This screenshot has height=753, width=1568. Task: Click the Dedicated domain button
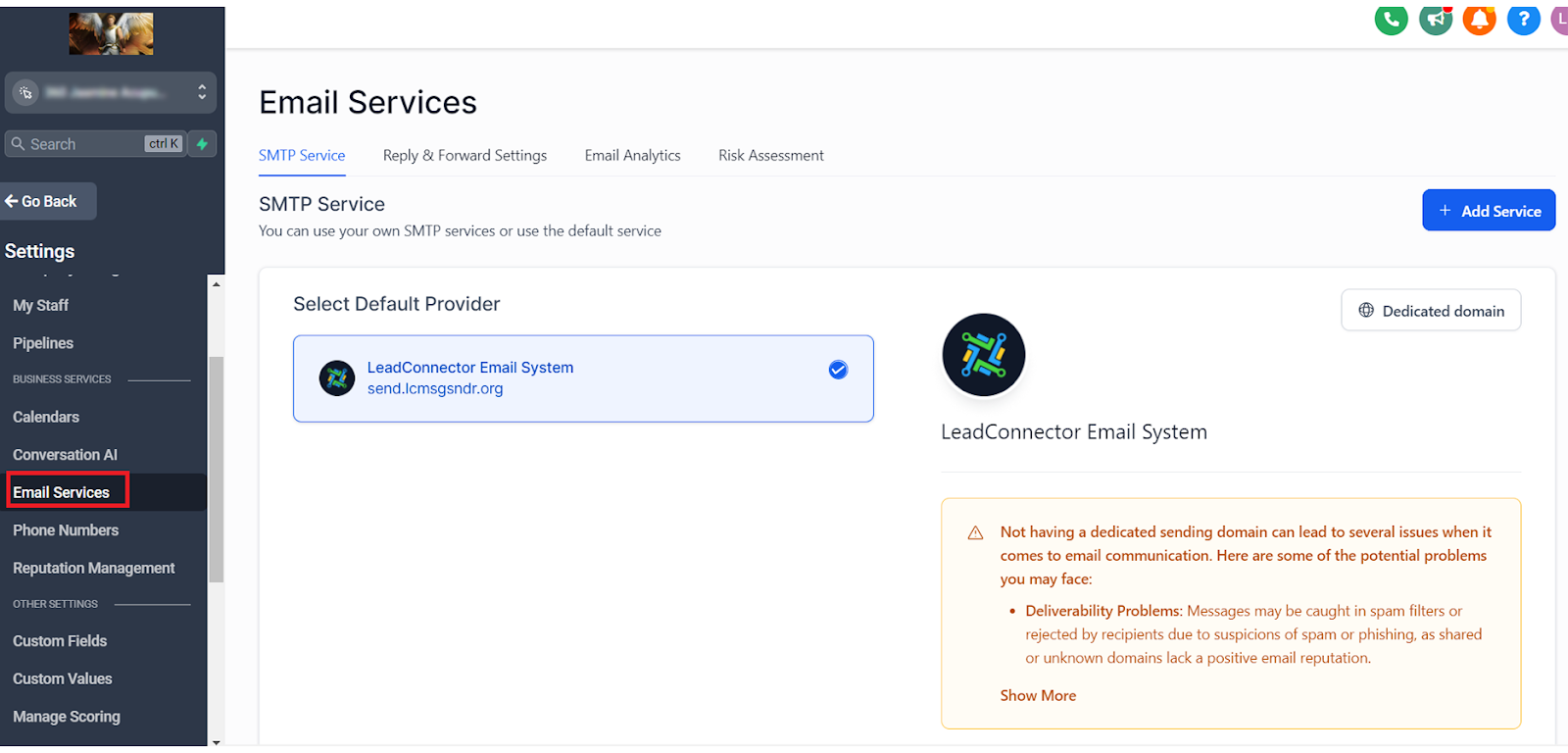click(1431, 311)
